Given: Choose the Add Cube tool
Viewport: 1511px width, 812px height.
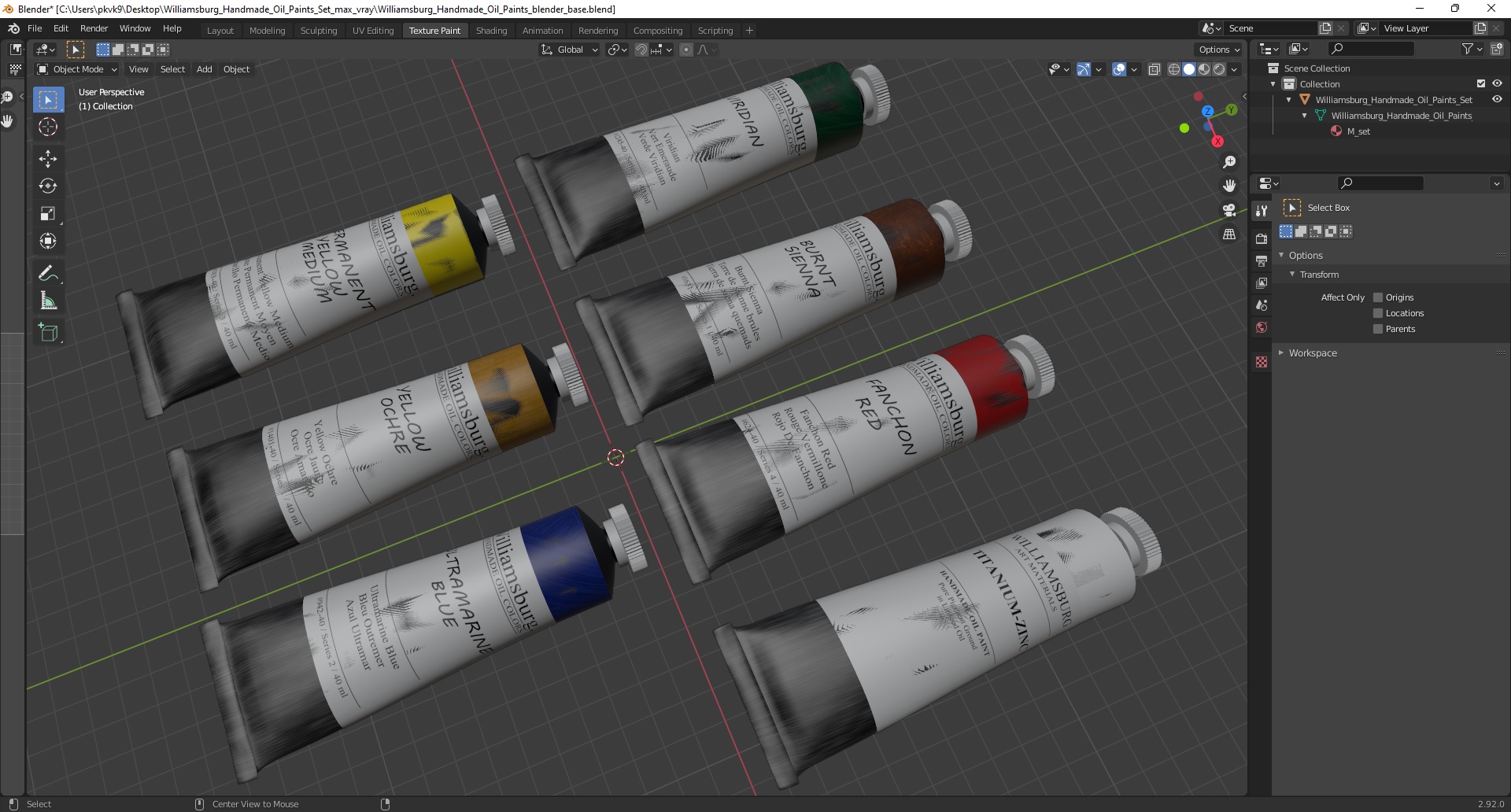Looking at the screenshot, I should tap(48, 332).
